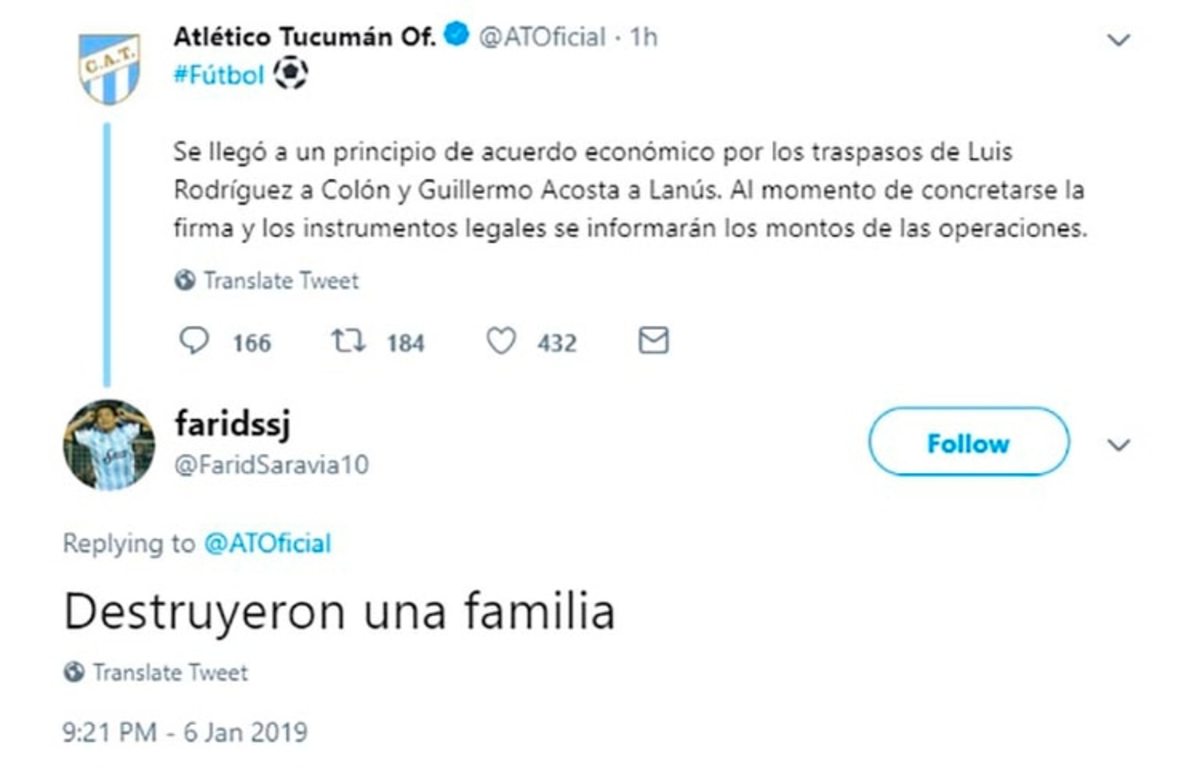Click globe icon beside reply's Translate Tweet

(74, 673)
